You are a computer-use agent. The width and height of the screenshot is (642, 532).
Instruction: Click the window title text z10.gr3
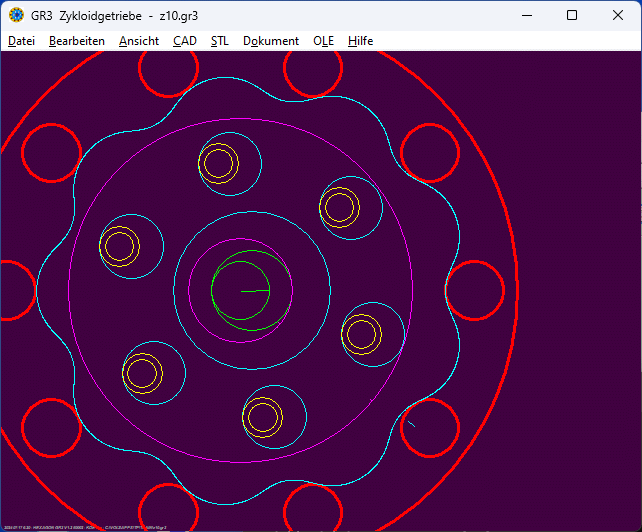(172, 15)
